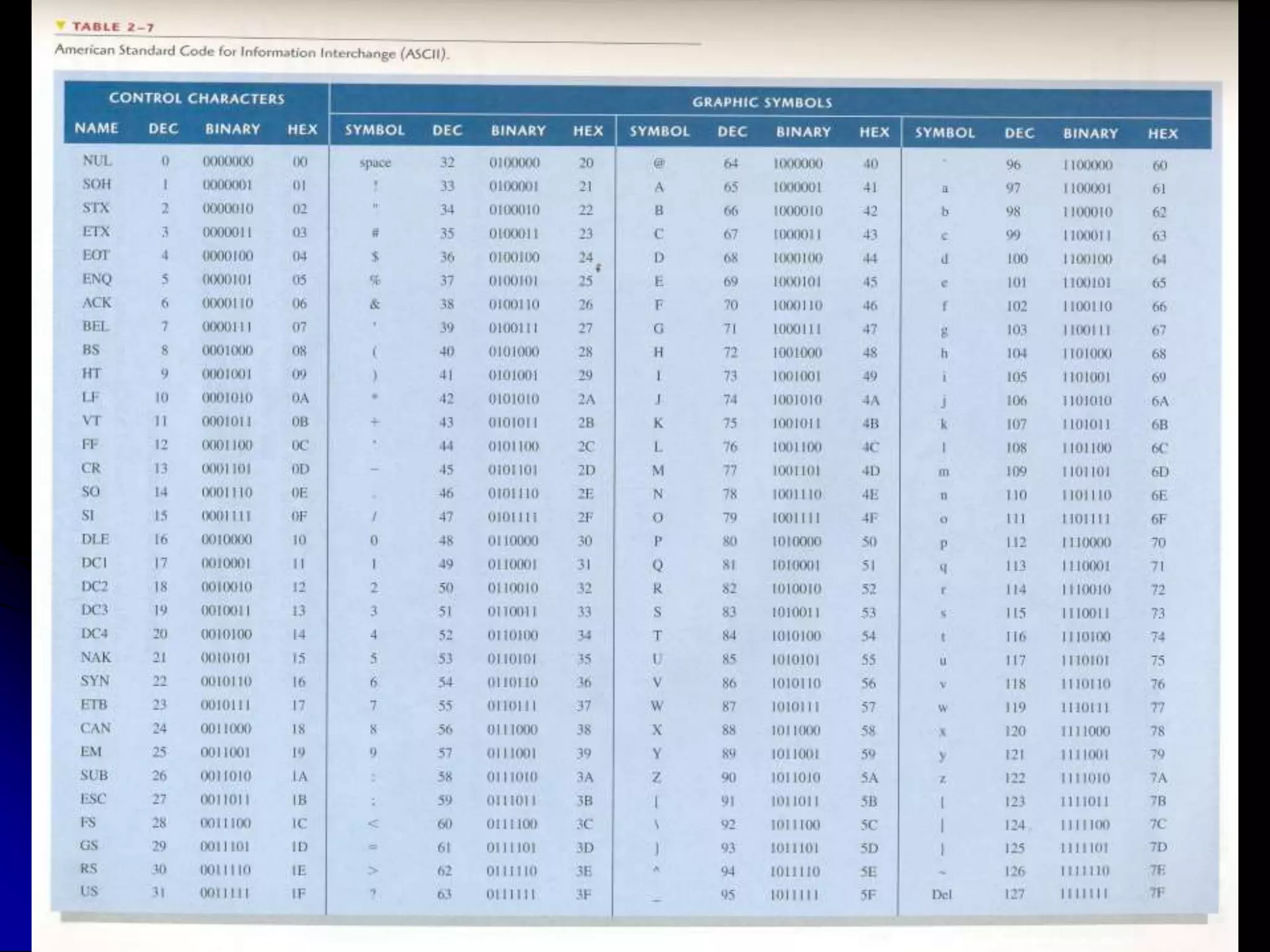Click the lowercase letter m symbol
This screenshot has width=1270, height=952.
[943, 472]
